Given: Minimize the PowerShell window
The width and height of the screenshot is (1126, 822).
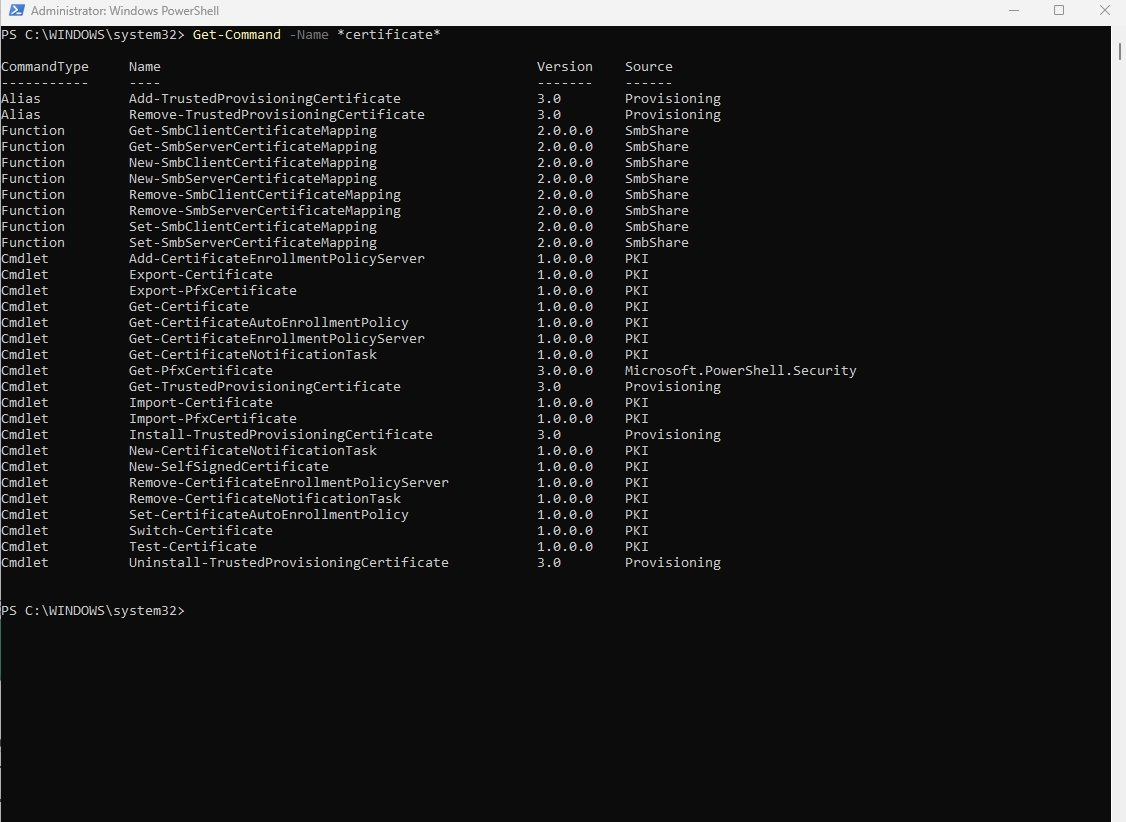Looking at the screenshot, I should [1014, 10].
